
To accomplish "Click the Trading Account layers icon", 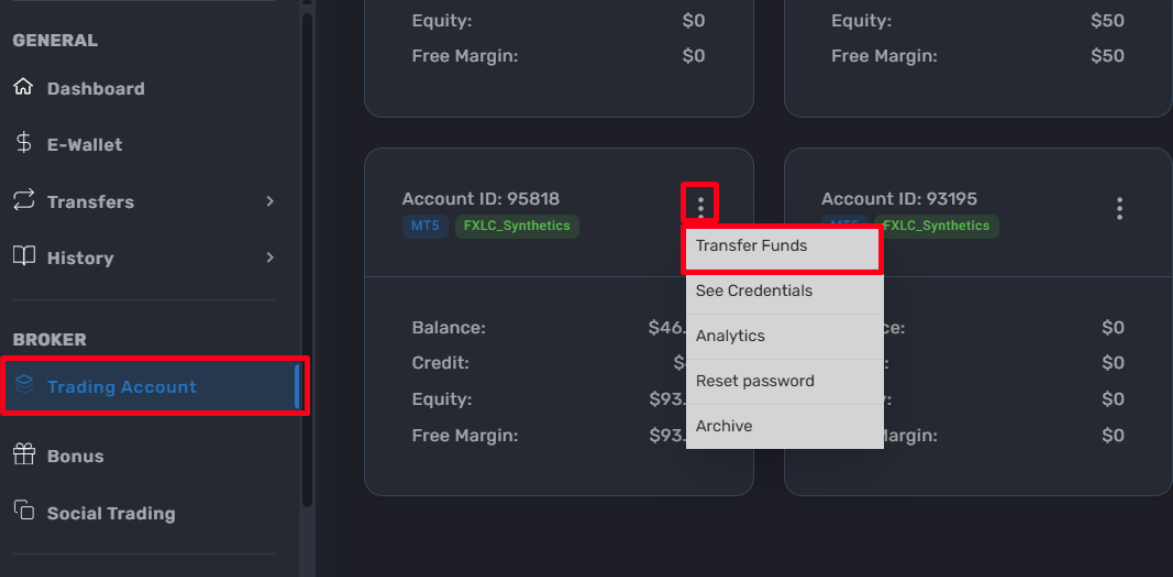I will click(x=24, y=385).
